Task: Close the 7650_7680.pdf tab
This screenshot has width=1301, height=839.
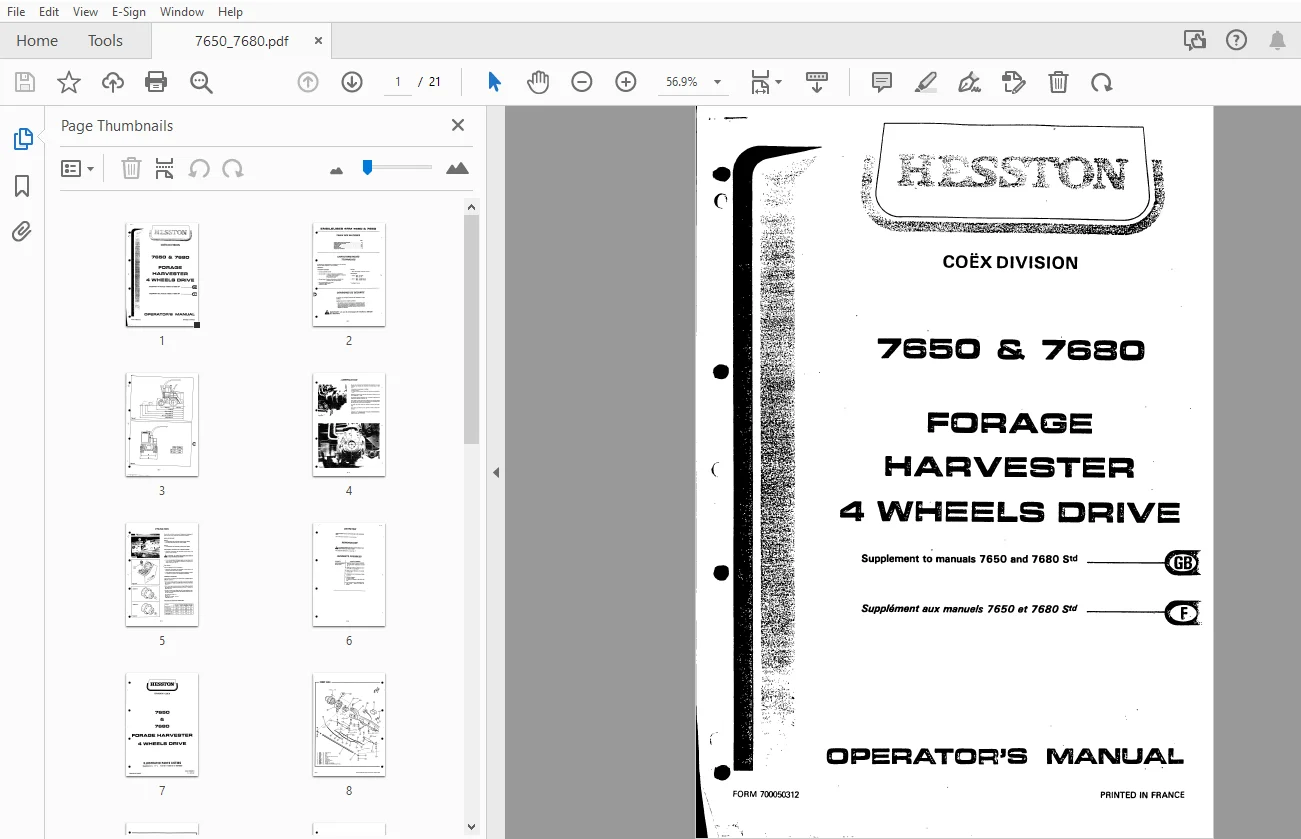Action: (x=318, y=41)
